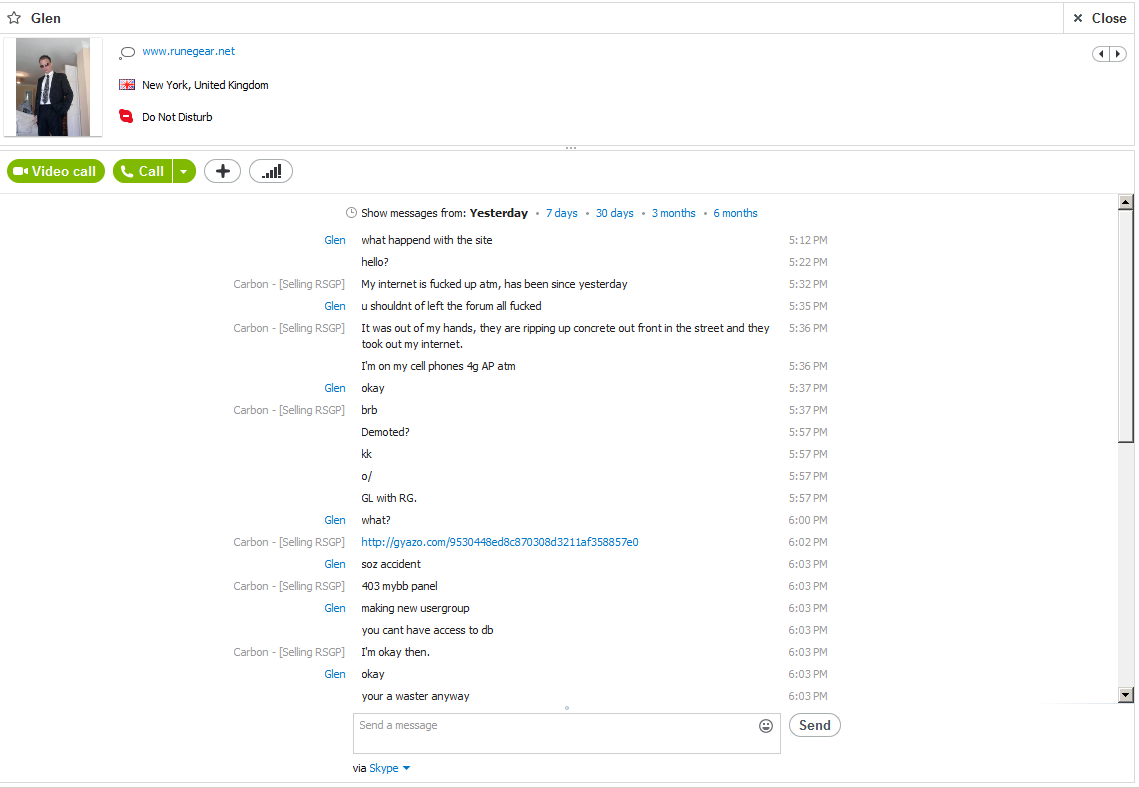Start a video call with Glen

click(x=56, y=171)
